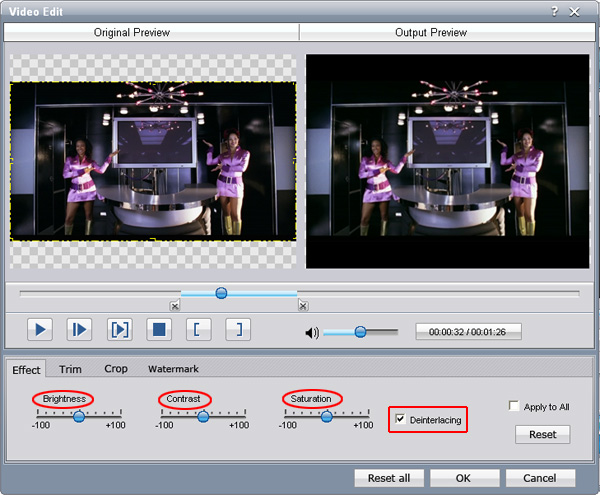The width and height of the screenshot is (600, 495).
Task: Set trim start with left bracket button
Action: tap(199, 329)
